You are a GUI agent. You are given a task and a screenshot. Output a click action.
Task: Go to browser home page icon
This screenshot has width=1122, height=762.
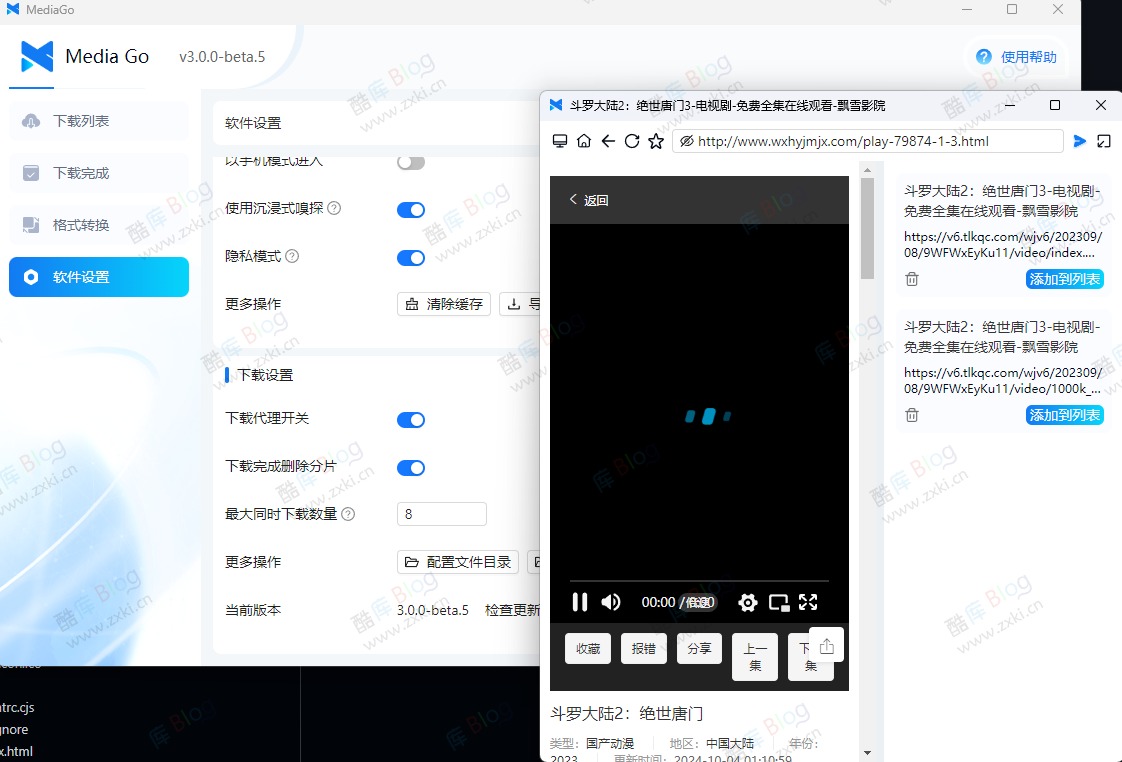pos(584,141)
